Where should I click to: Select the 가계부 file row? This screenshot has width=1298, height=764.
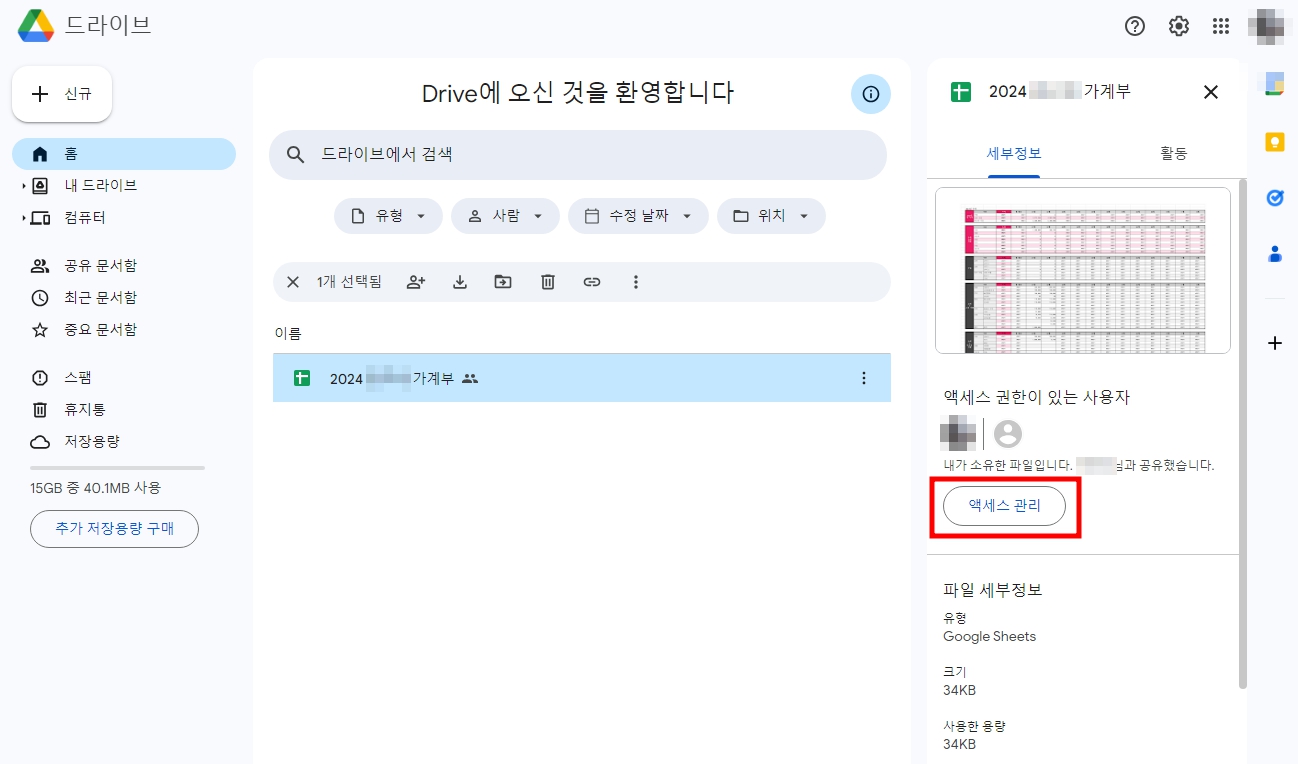[x=582, y=378]
